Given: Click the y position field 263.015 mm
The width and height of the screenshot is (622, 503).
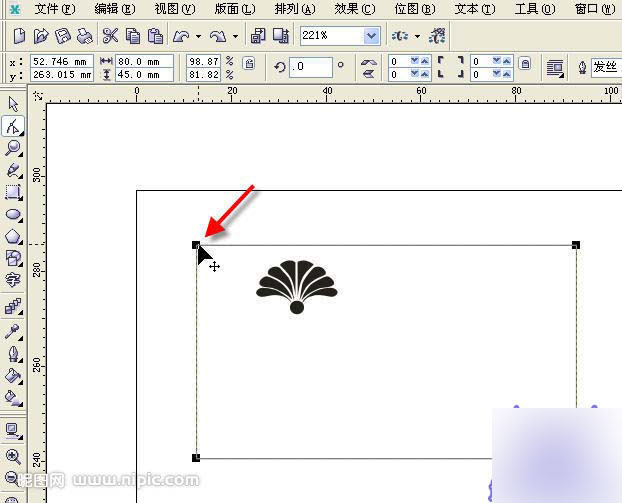Looking at the screenshot, I should [62, 75].
